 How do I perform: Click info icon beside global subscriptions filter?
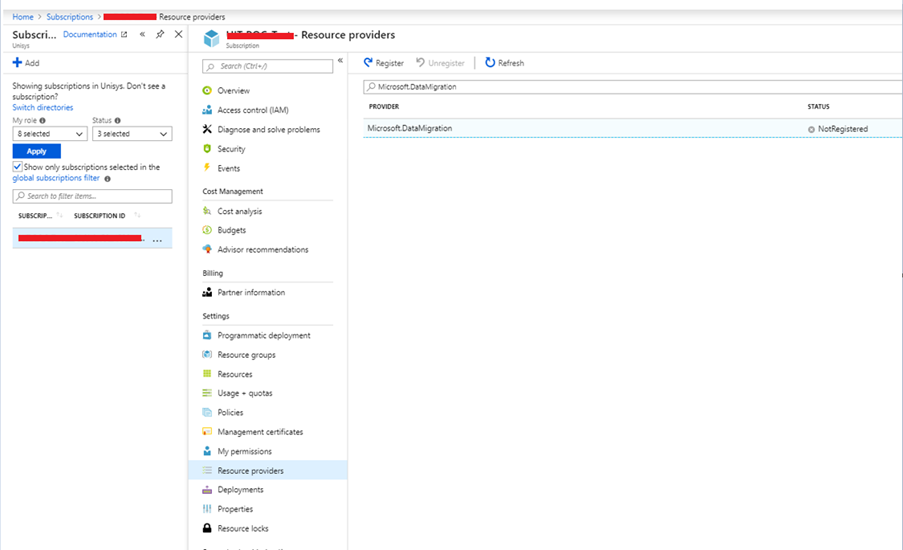(x=107, y=179)
